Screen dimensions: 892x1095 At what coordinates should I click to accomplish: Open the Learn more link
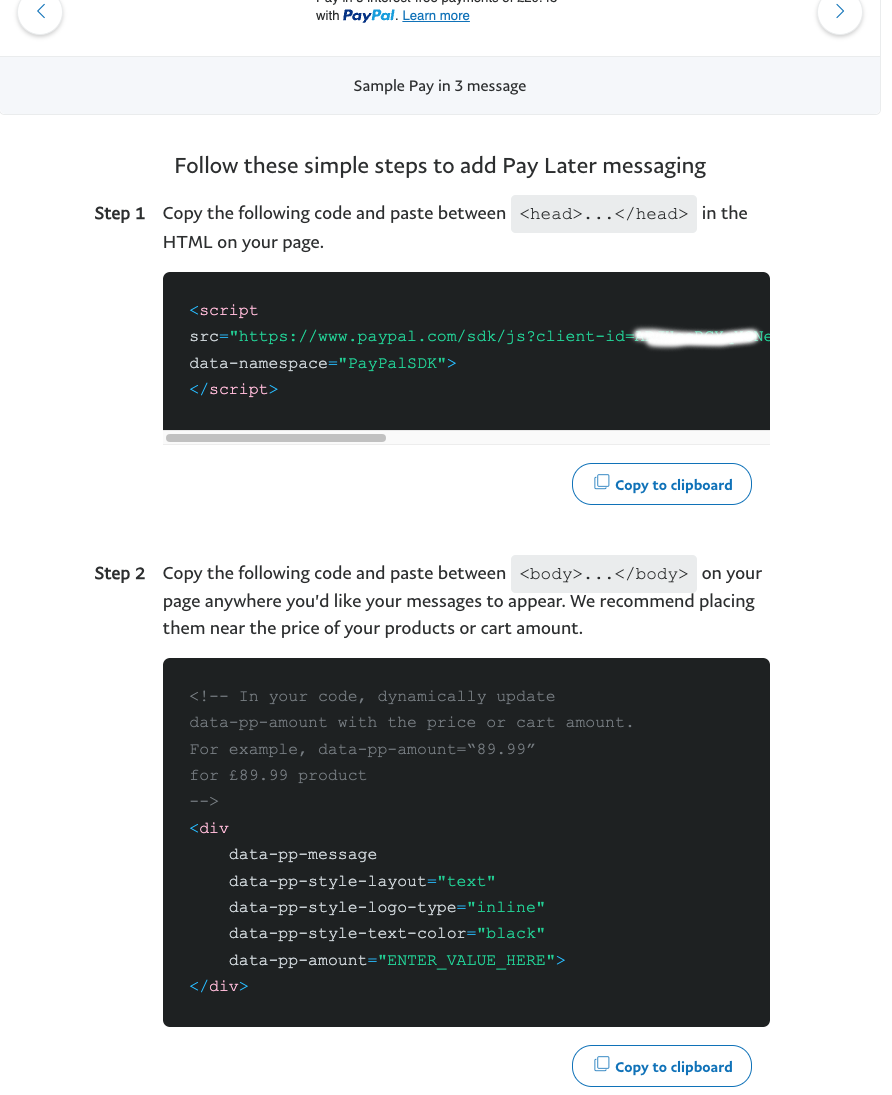pos(436,15)
